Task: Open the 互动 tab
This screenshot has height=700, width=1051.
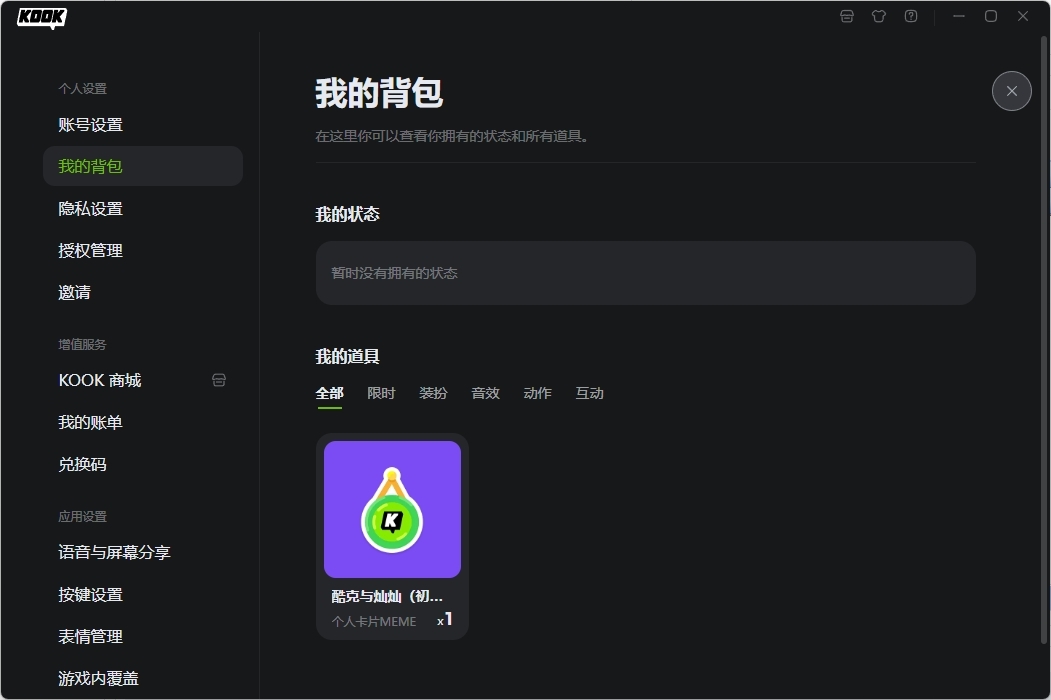Action: [x=589, y=393]
